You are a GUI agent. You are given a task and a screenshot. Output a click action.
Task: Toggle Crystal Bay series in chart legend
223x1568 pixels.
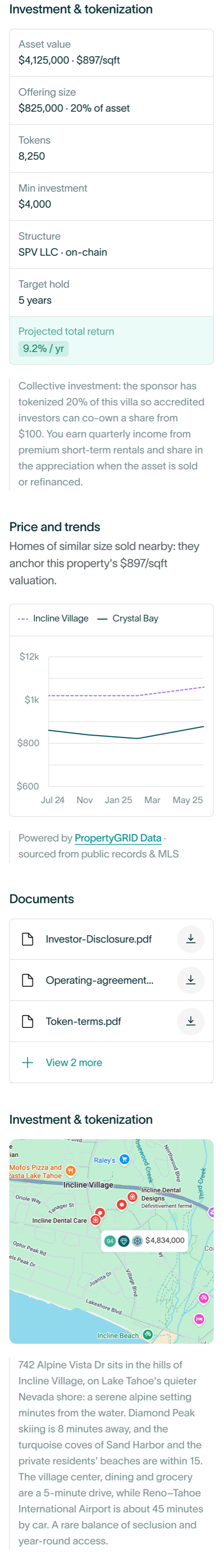point(127,618)
